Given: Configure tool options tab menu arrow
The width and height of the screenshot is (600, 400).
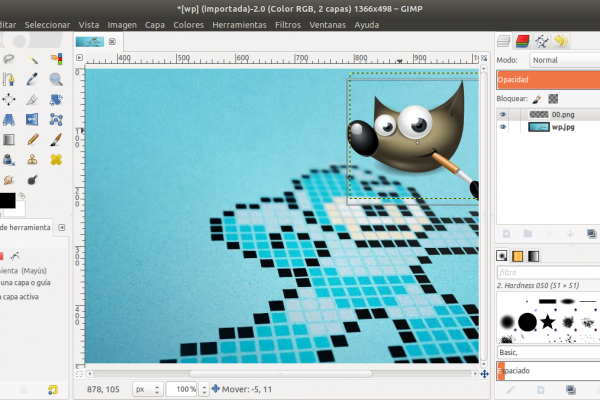Looking at the screenshot, I should [62, 227].
